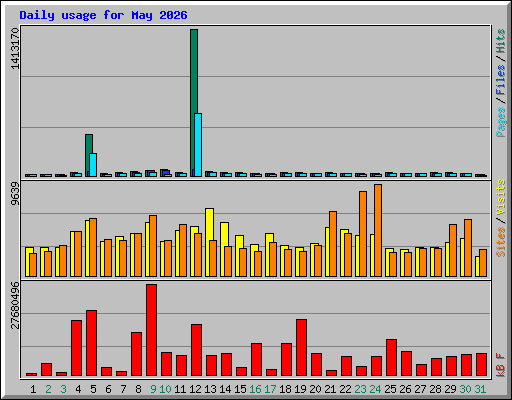This screenshot has width=512, height=400.
Task: Click green weekend day label 24
Action: pos(375,389)
